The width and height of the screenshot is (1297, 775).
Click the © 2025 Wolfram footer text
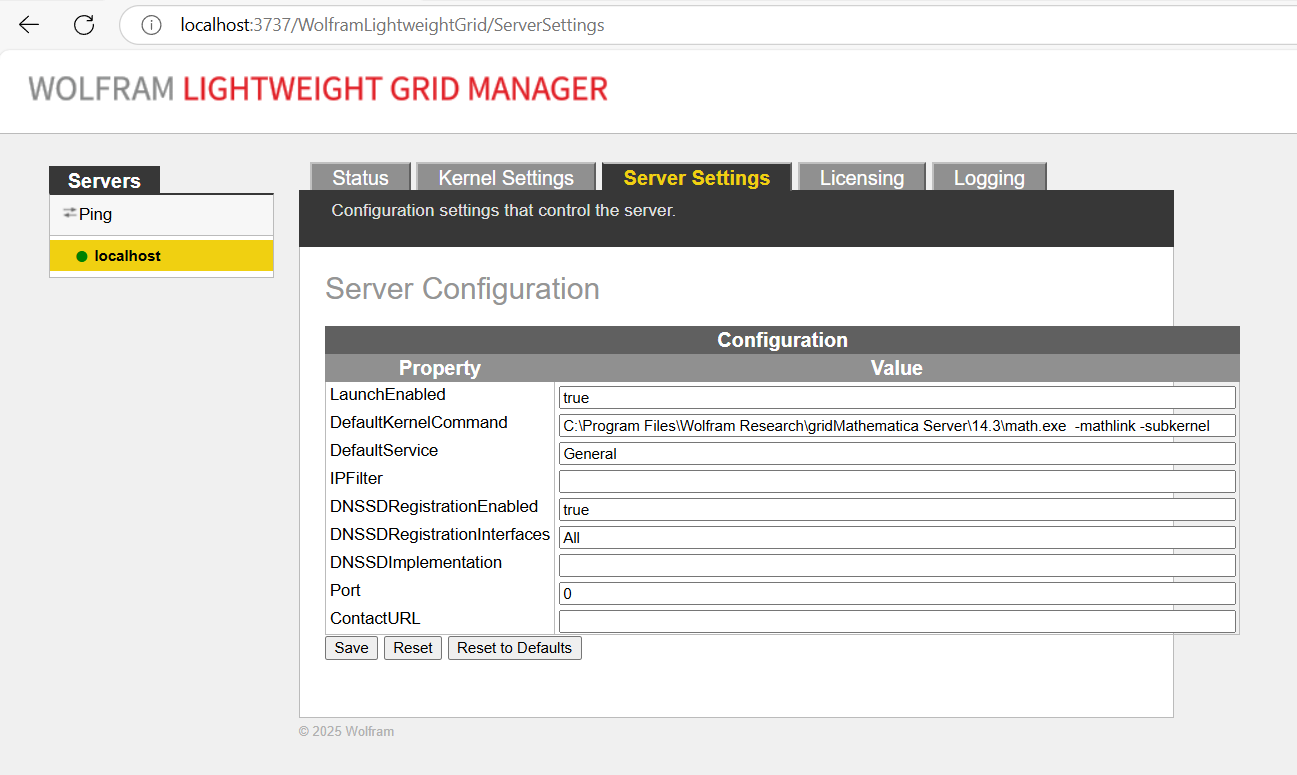346,731
